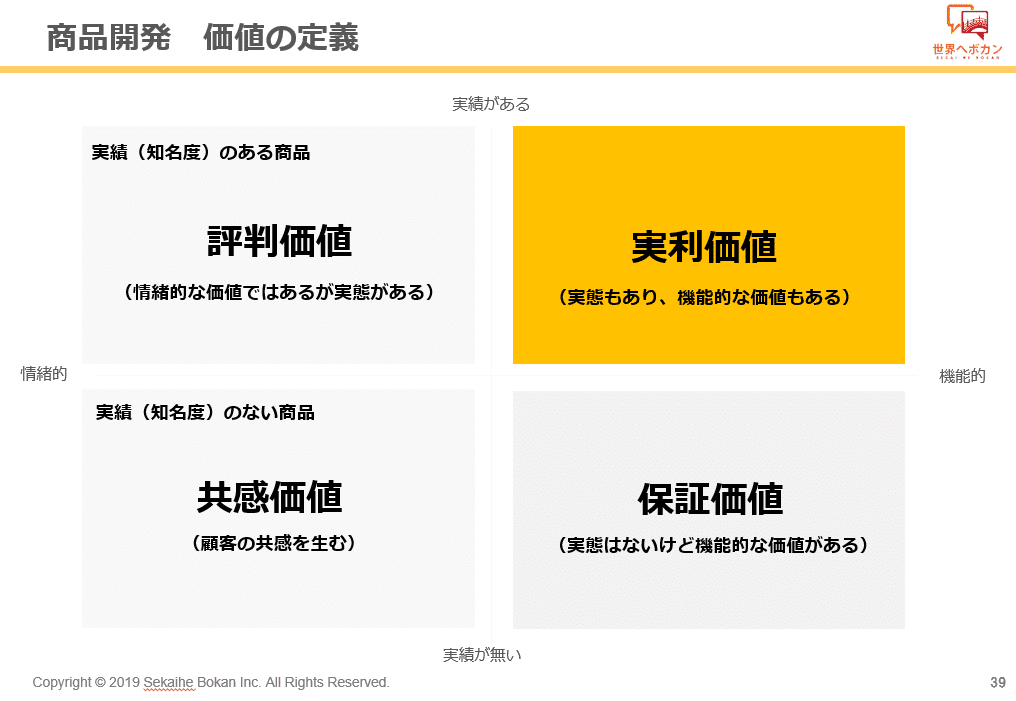Viewport: 1016px width, 701px height.
Task: Click the subtitle 情緒的な価値ではあるが実態がある
Action: click(279, 292)
